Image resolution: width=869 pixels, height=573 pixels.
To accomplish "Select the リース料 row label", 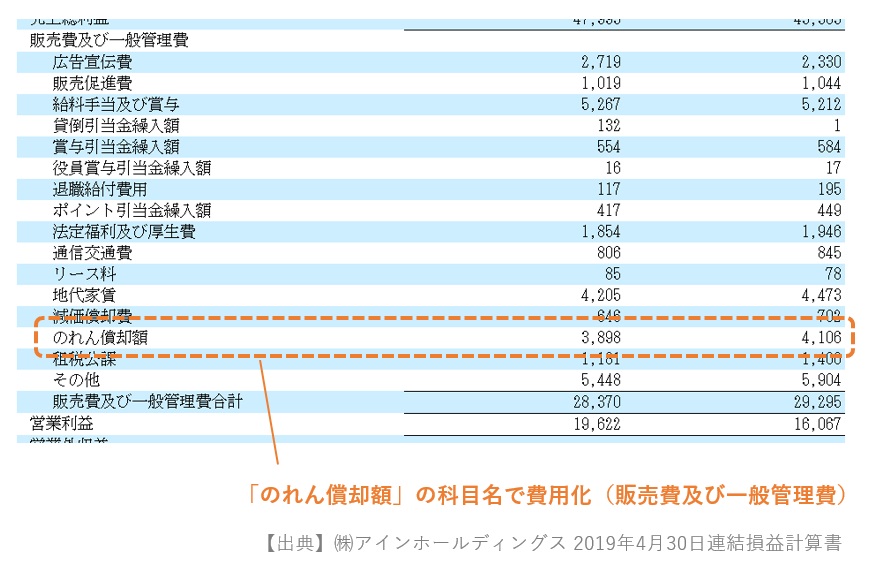I will coord(84,274).
